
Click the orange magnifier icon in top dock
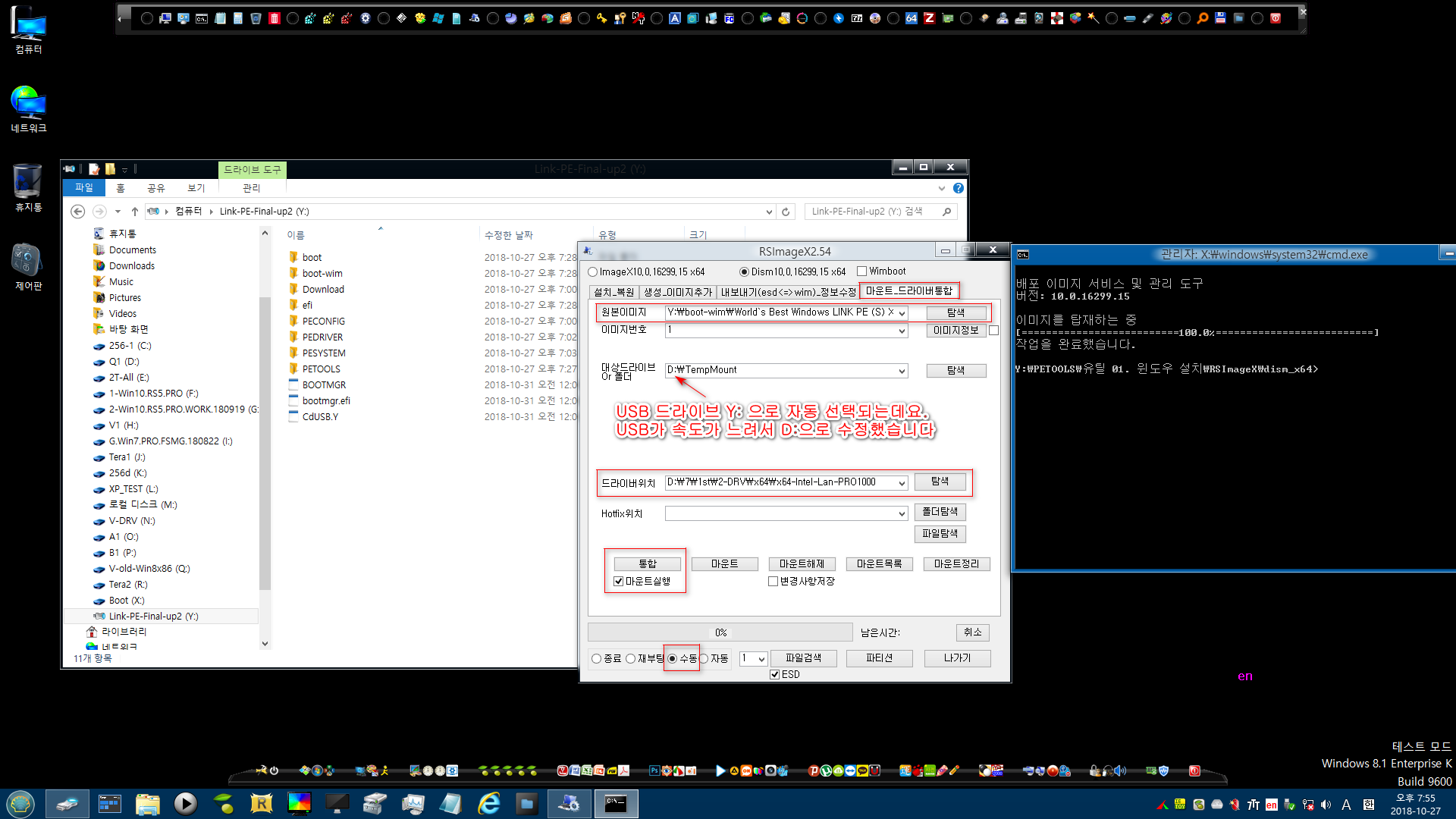(x=1203, y=18)
